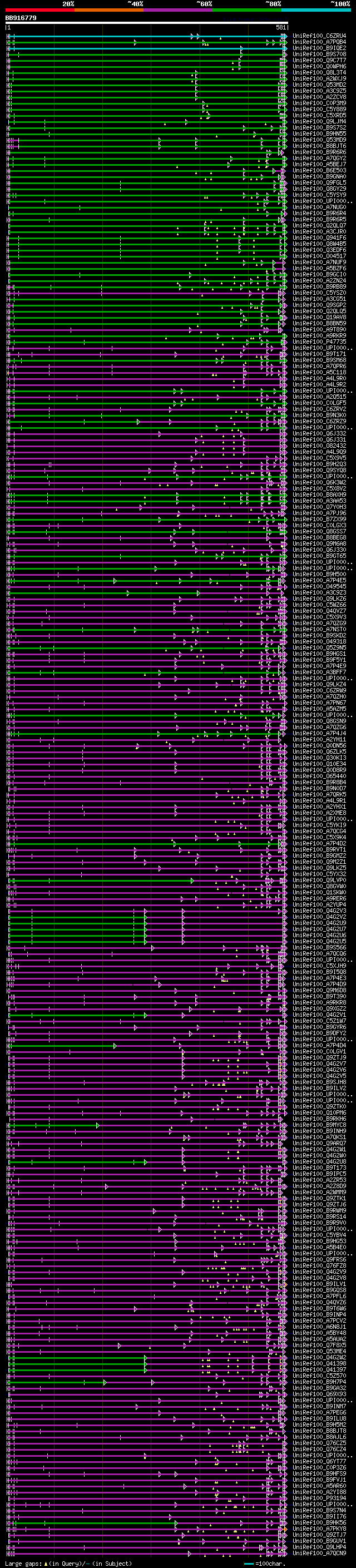Select label UniRef100_B8BJT6
Screen dimensions: 356x1568
pos(319,146)
